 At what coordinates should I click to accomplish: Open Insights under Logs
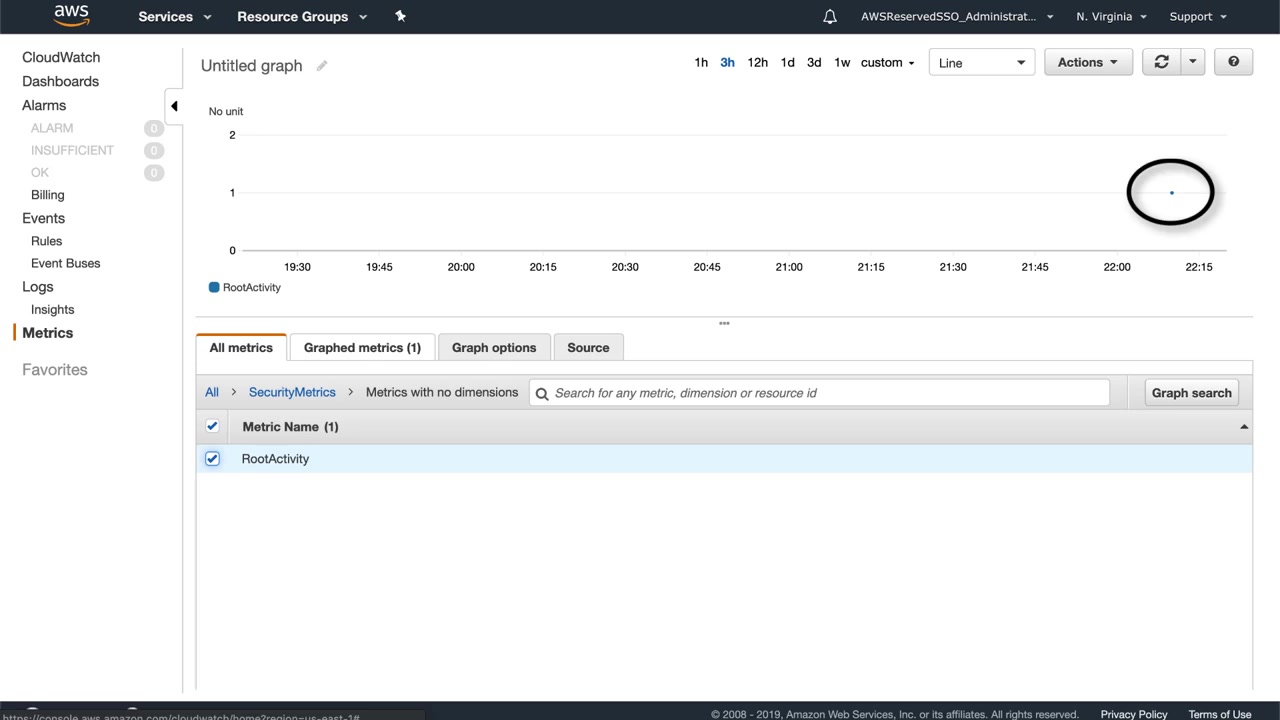52,310
